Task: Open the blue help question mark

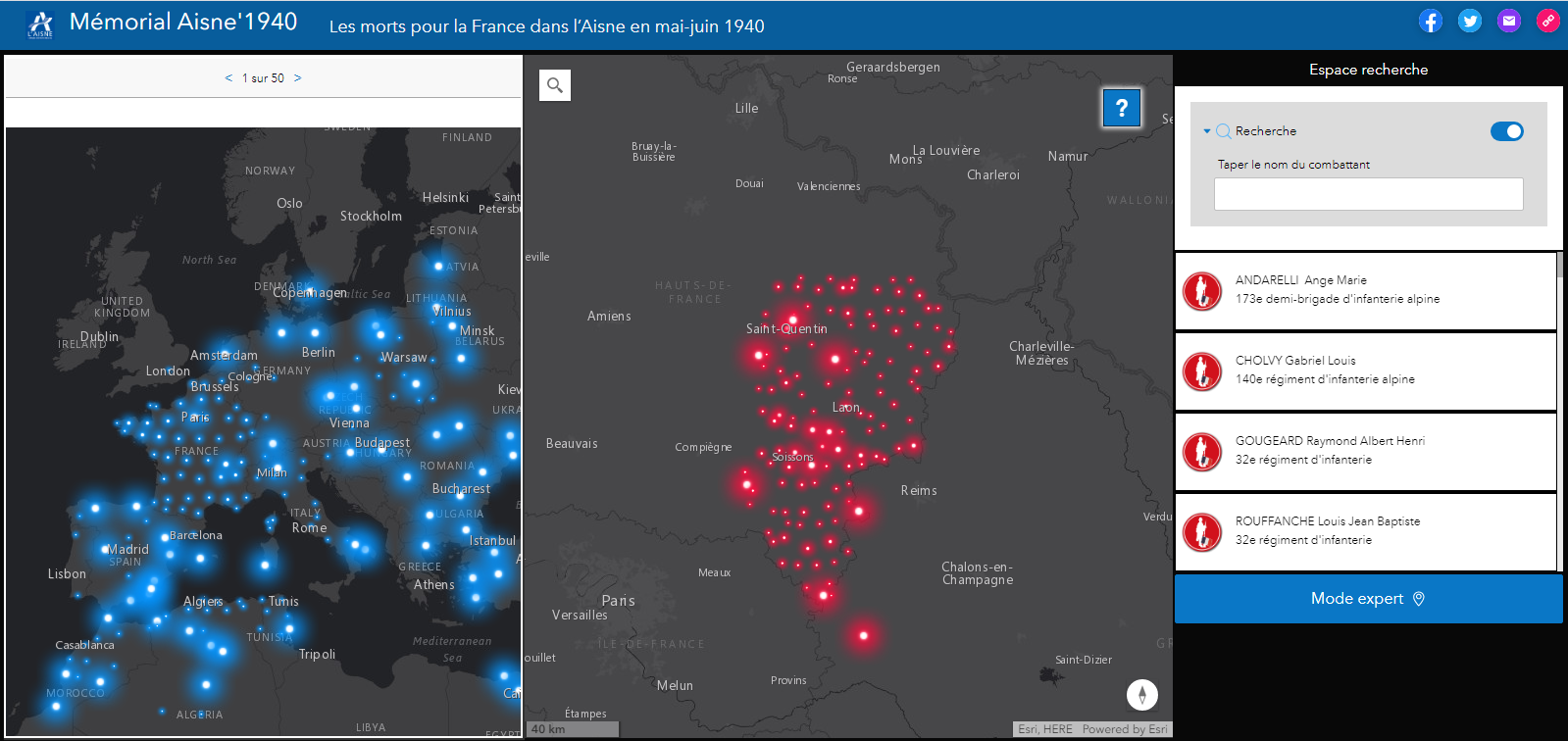Action: (x=1122, y=108)
